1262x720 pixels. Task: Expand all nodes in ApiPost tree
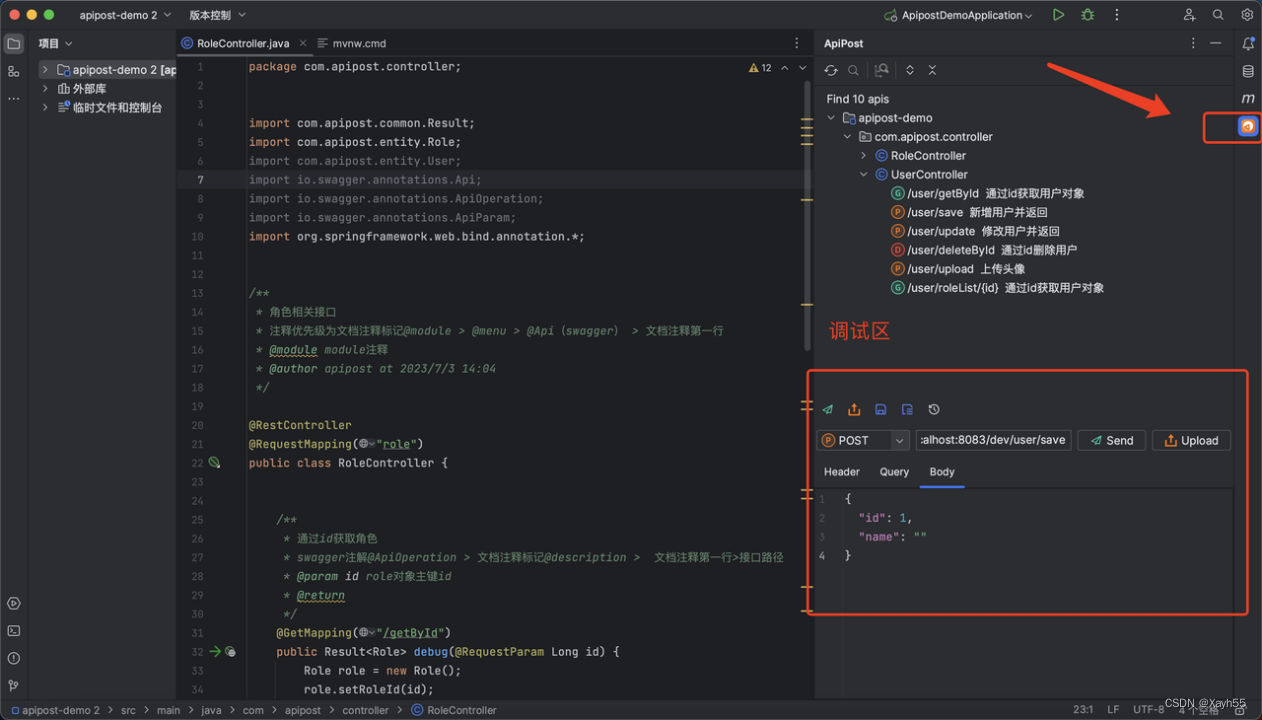[x=909, y=70]
